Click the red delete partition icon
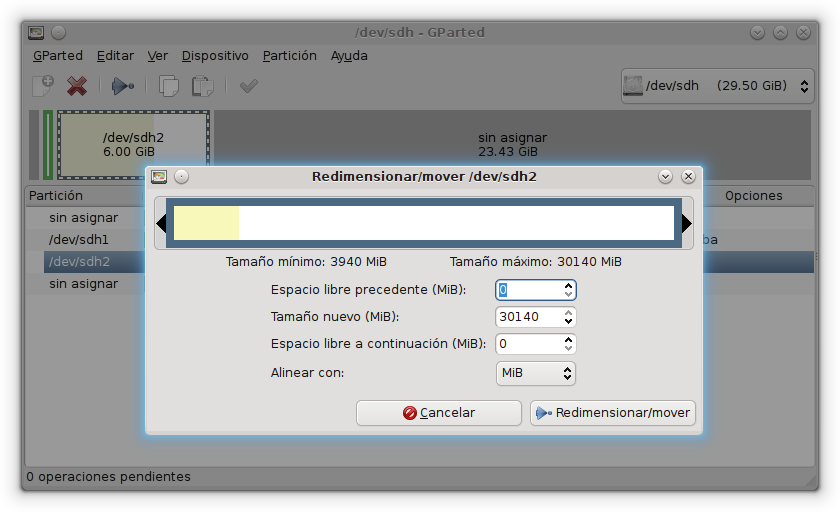 point(77,86)
